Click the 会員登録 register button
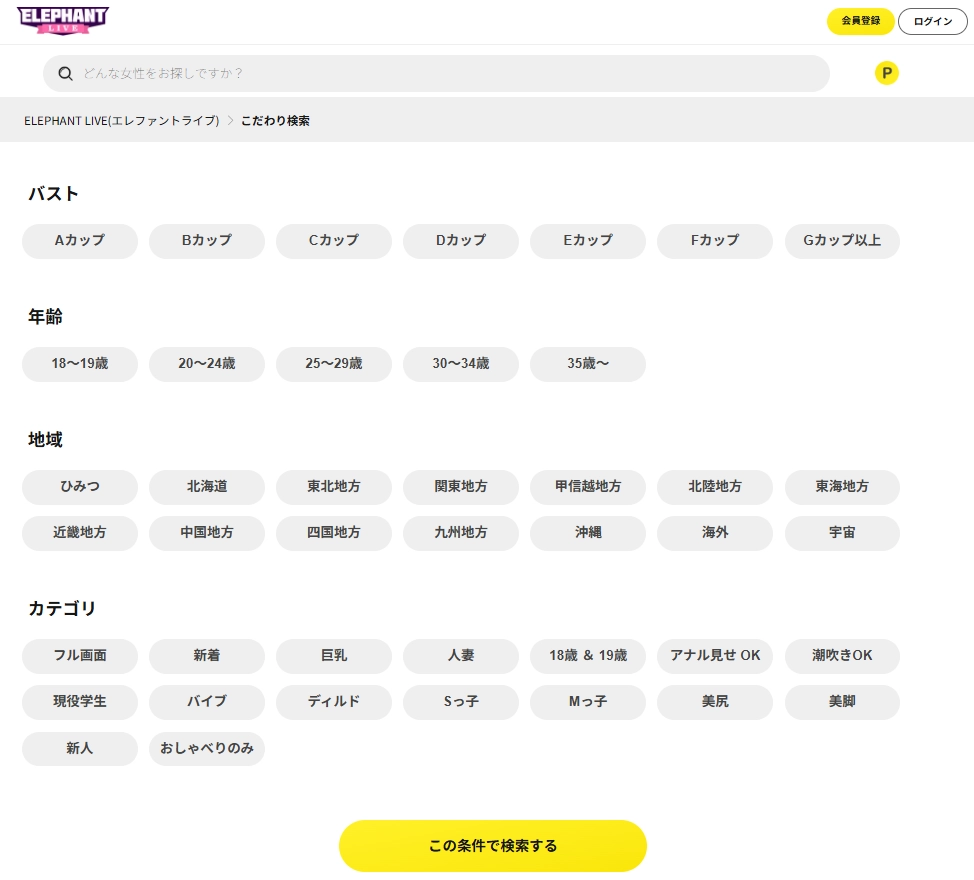This screenshot has width=974, height=880. (x=860, y=21)
